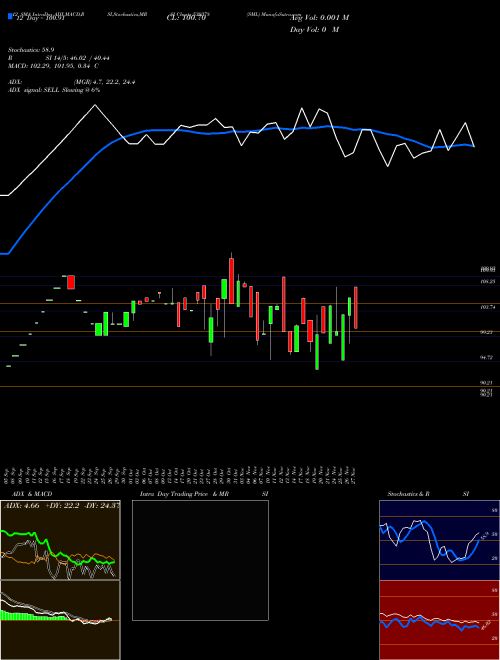Screen dimensions: 500x660
Task: Open the empty intraday trading price chart box
Action: (x=200, y=560)
